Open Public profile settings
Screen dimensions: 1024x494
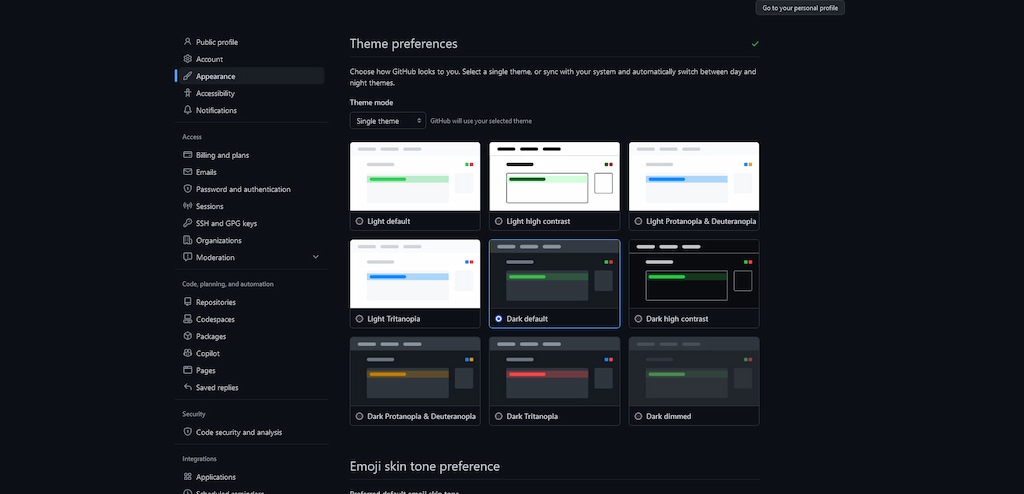coord(217,42)
